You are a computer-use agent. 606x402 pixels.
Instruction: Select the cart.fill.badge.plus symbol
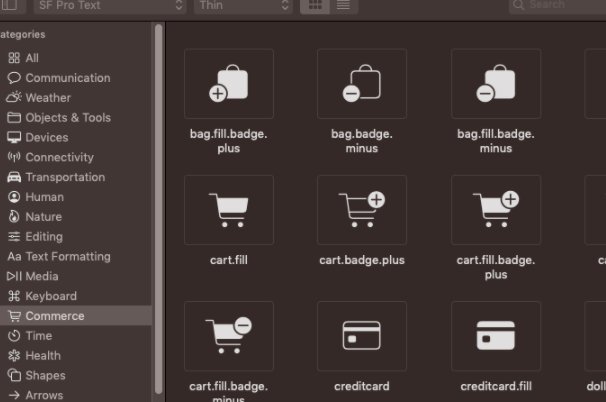coord(495,210)
